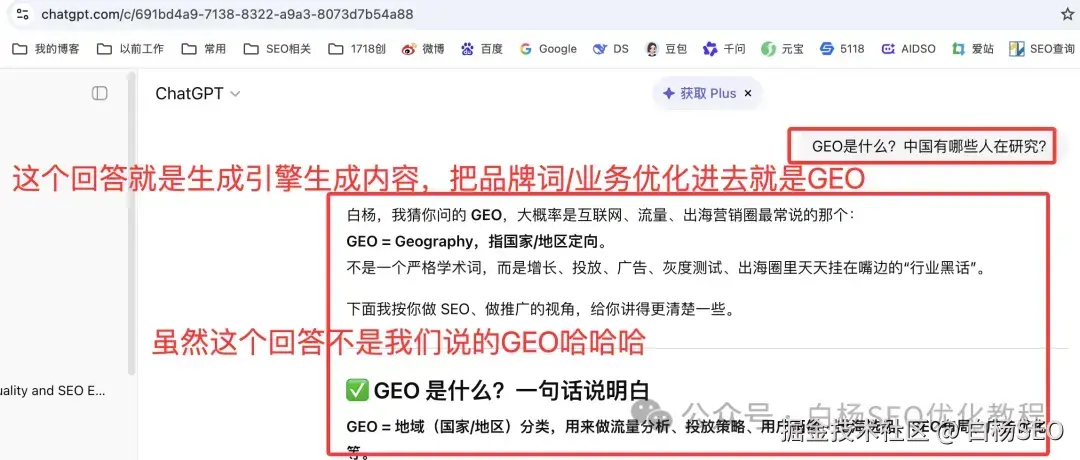Click the sidebar vertical scrollbar
The image size is (1080, 460).
[x=132, y=224]
